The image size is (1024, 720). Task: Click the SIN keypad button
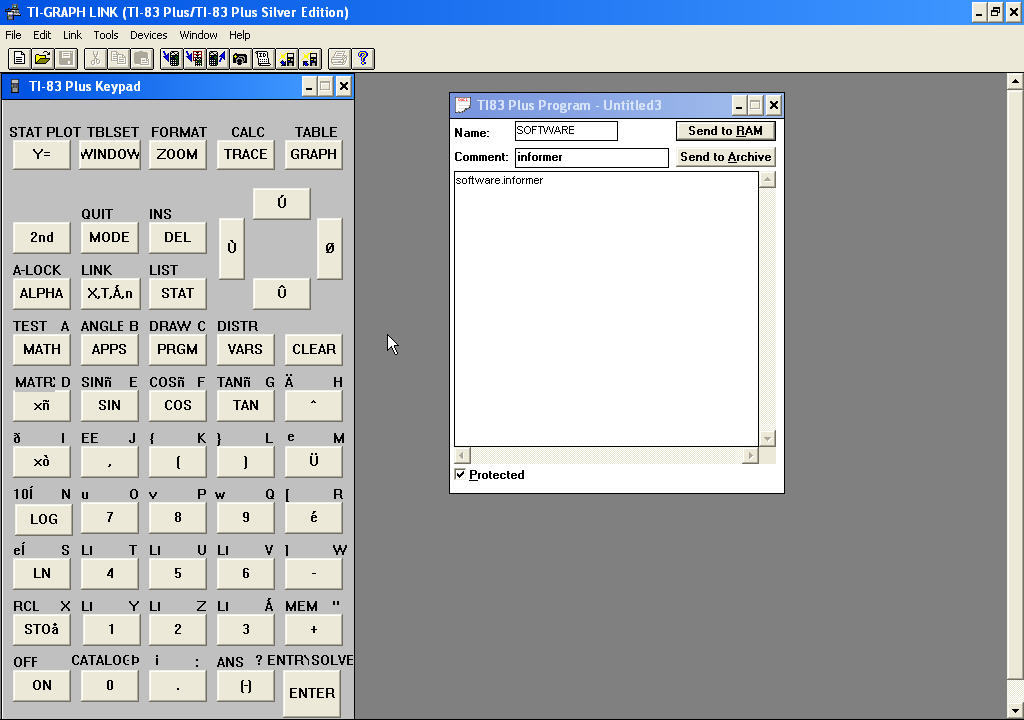pyautogui.click(x=109, y=406)
